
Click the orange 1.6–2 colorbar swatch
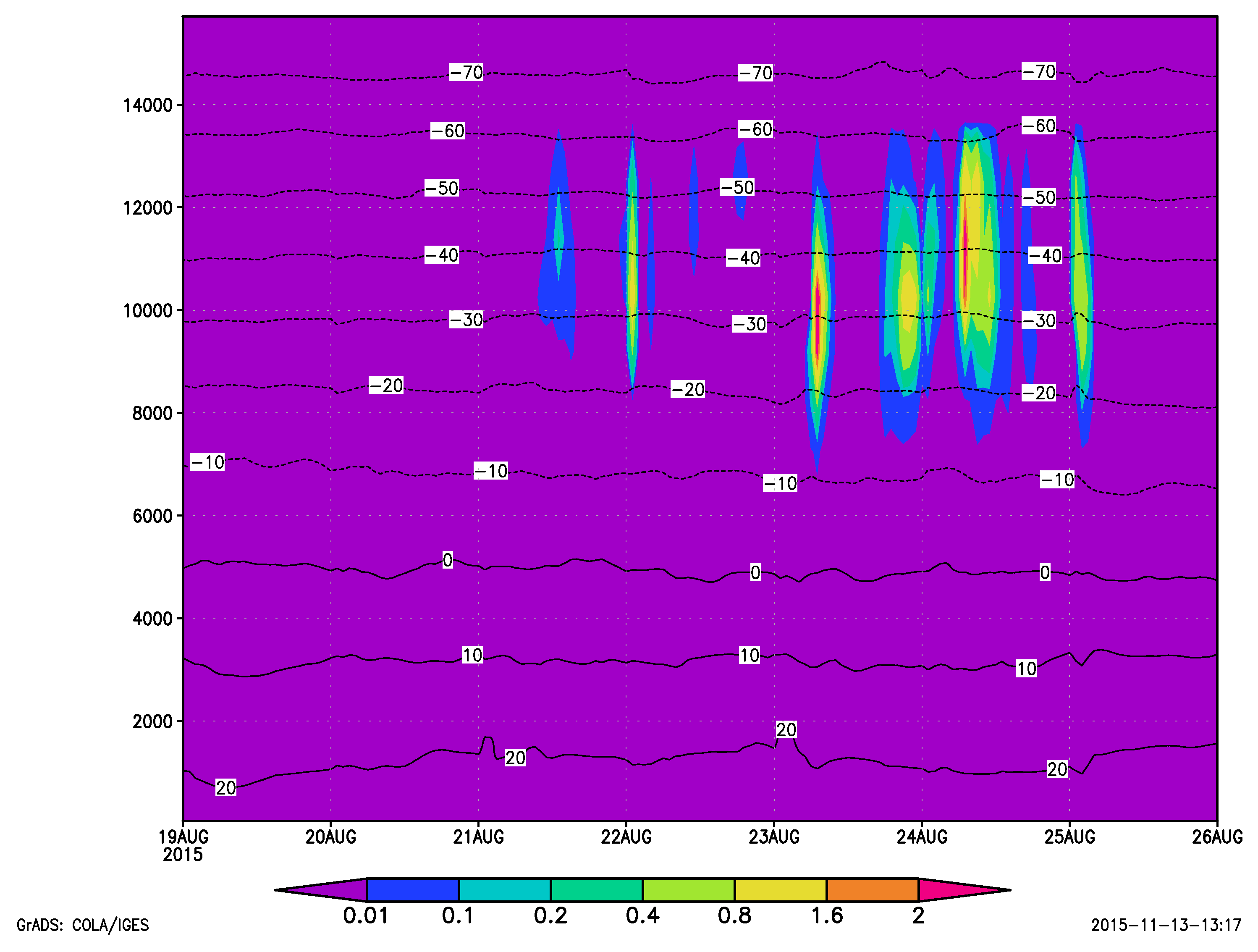(x=873, y=890)
